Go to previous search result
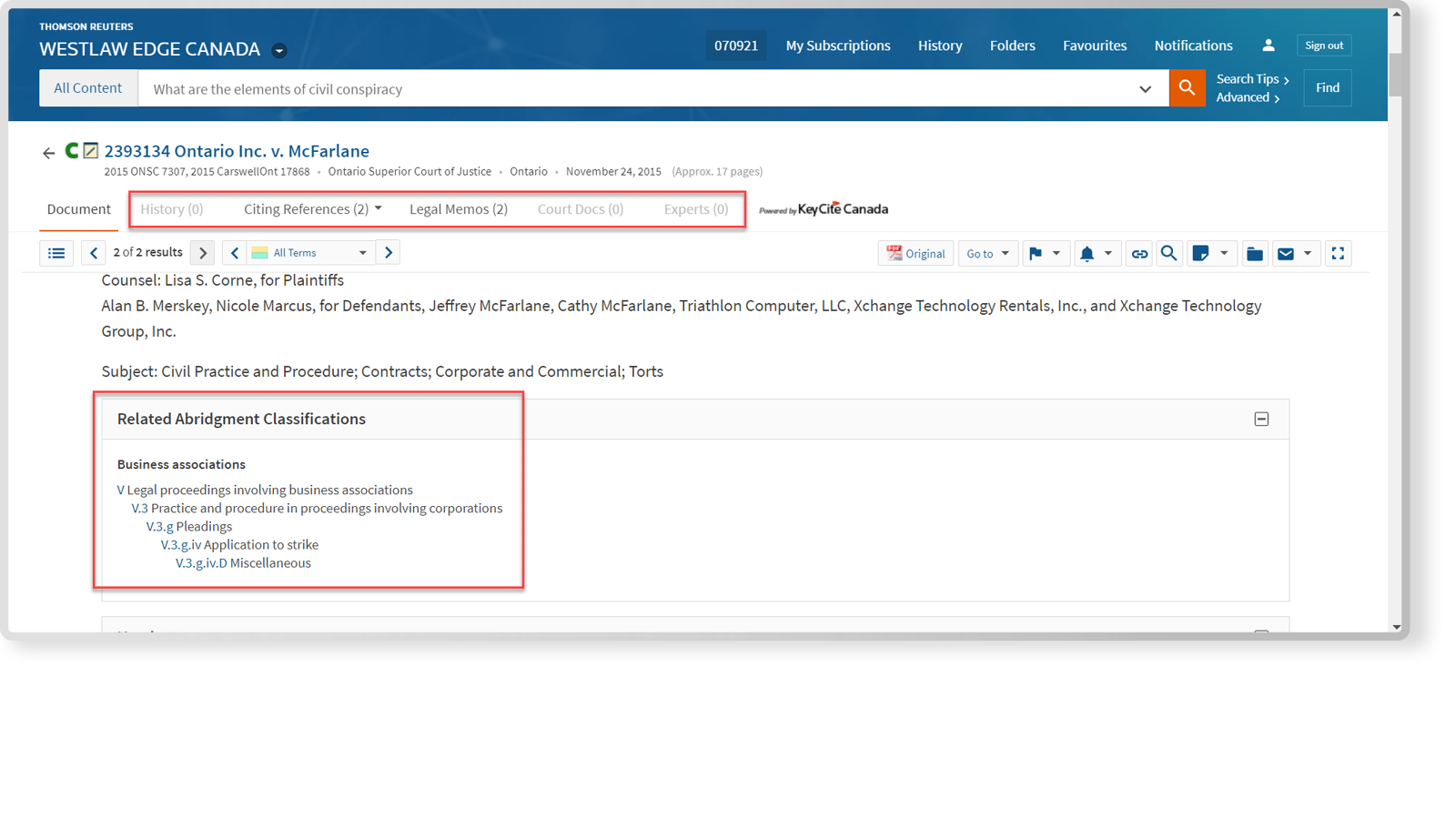 point(93,253)
